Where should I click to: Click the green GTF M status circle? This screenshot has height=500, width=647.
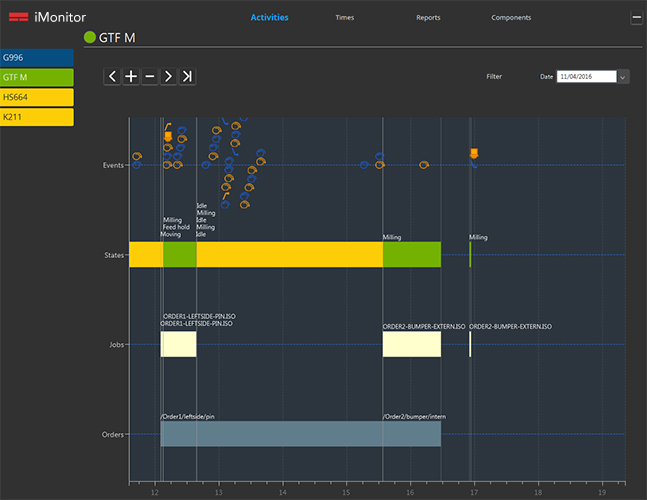90,38
